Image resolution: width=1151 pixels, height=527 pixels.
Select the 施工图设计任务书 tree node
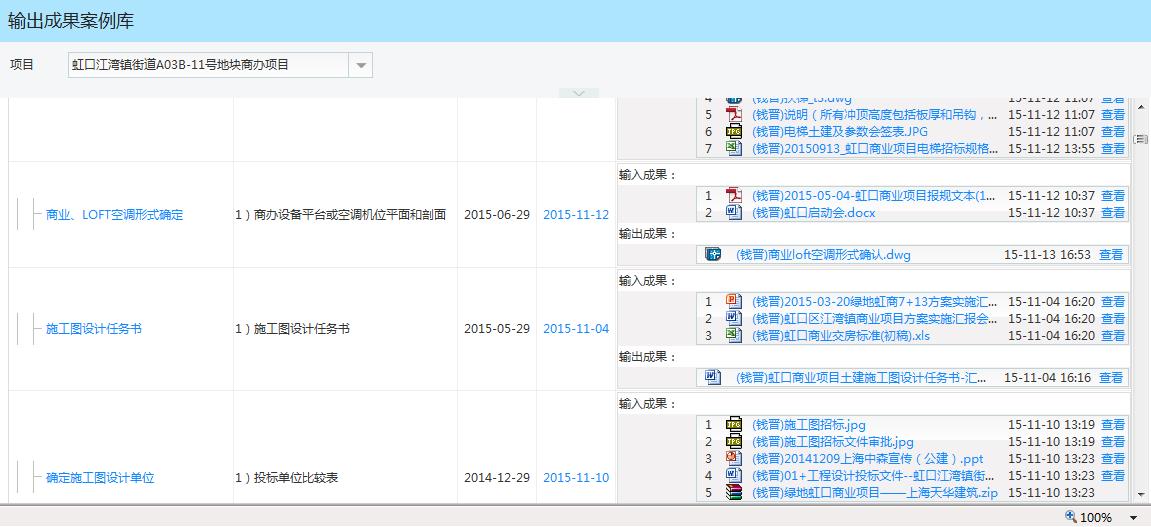pyautogui.click(x=93, y=329)
